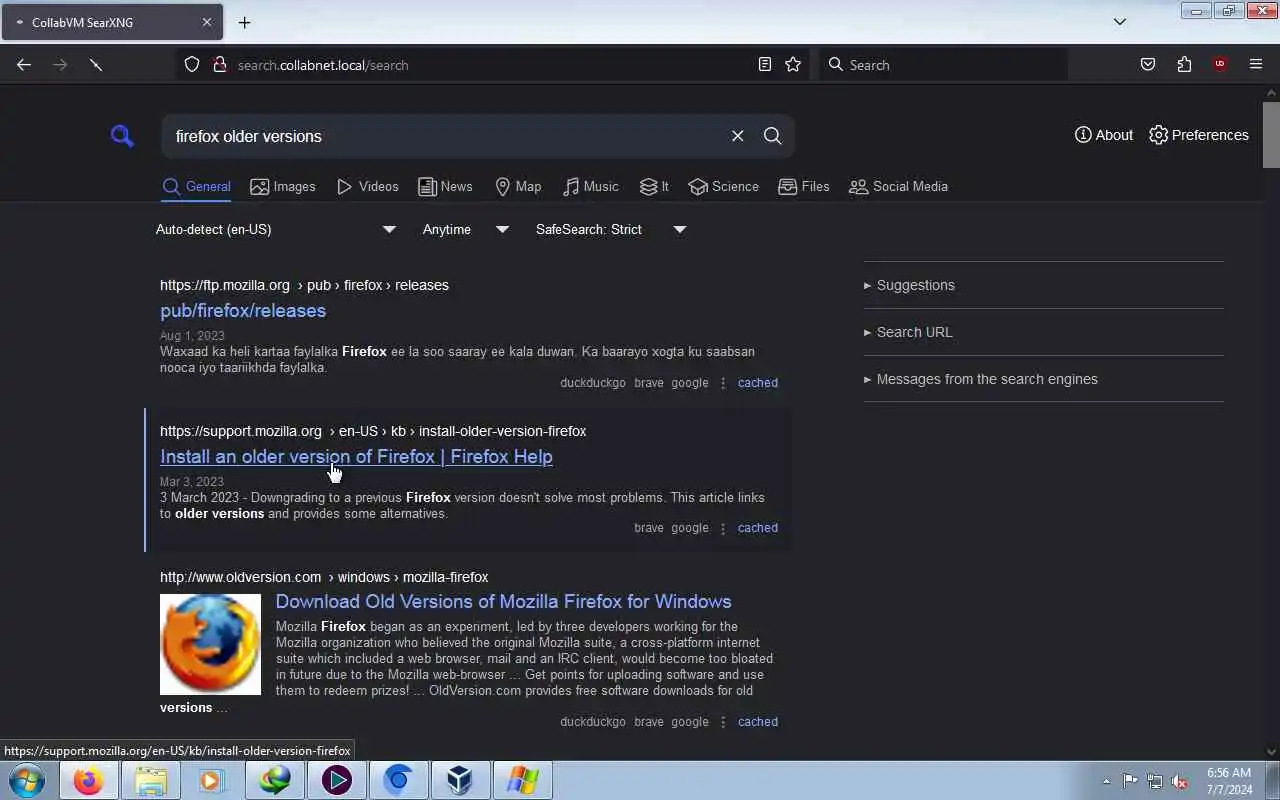Click the ftp.mozilla.org URL breadcrumb
This screenshot has height=800, width=1280.
pos(304,285)
